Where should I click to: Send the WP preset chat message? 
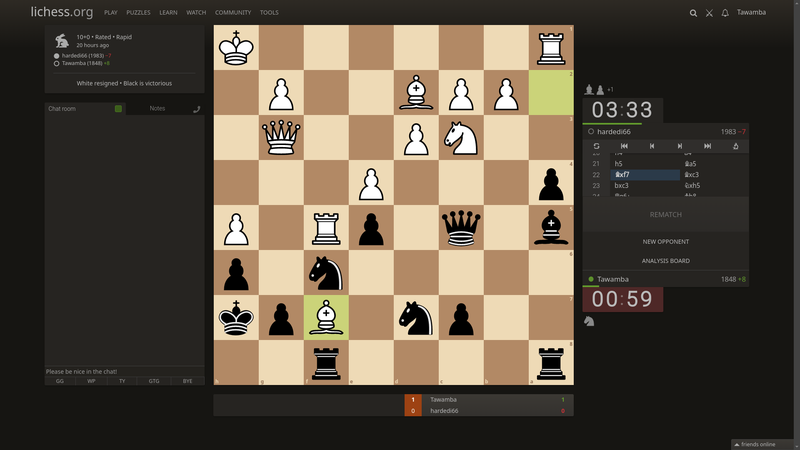click(91, 381)
